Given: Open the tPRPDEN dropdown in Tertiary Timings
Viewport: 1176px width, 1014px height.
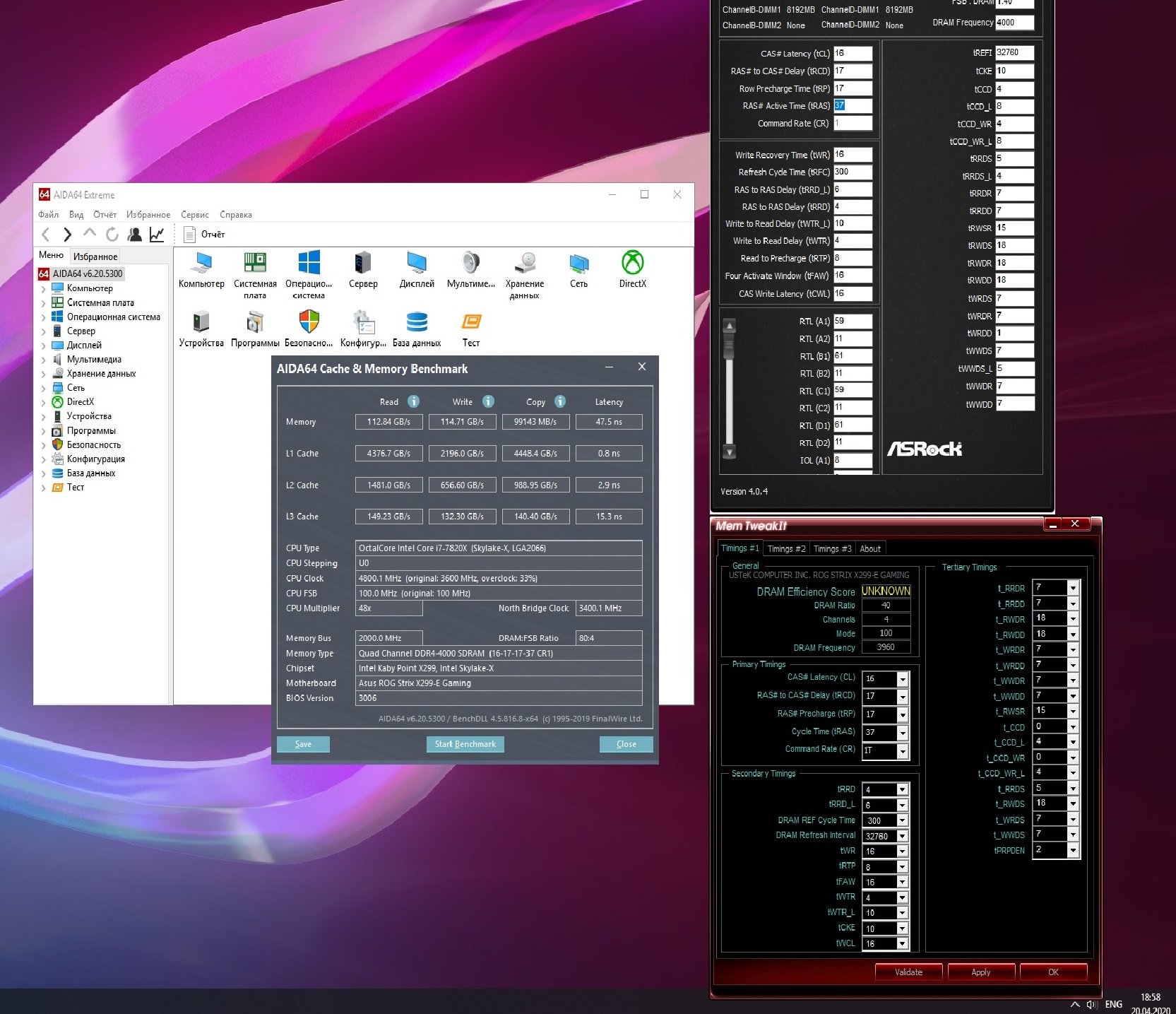Looking at the screenshot, I should pos(1073,851).
